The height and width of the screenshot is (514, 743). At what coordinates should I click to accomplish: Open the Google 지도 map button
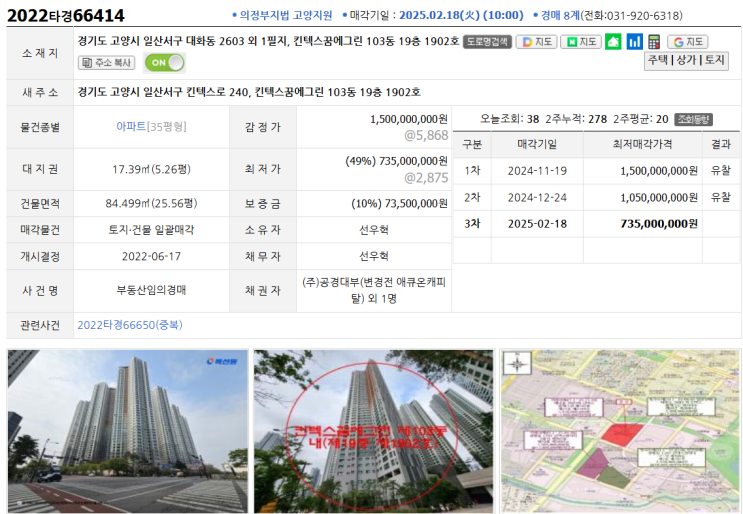coord(688,42)
